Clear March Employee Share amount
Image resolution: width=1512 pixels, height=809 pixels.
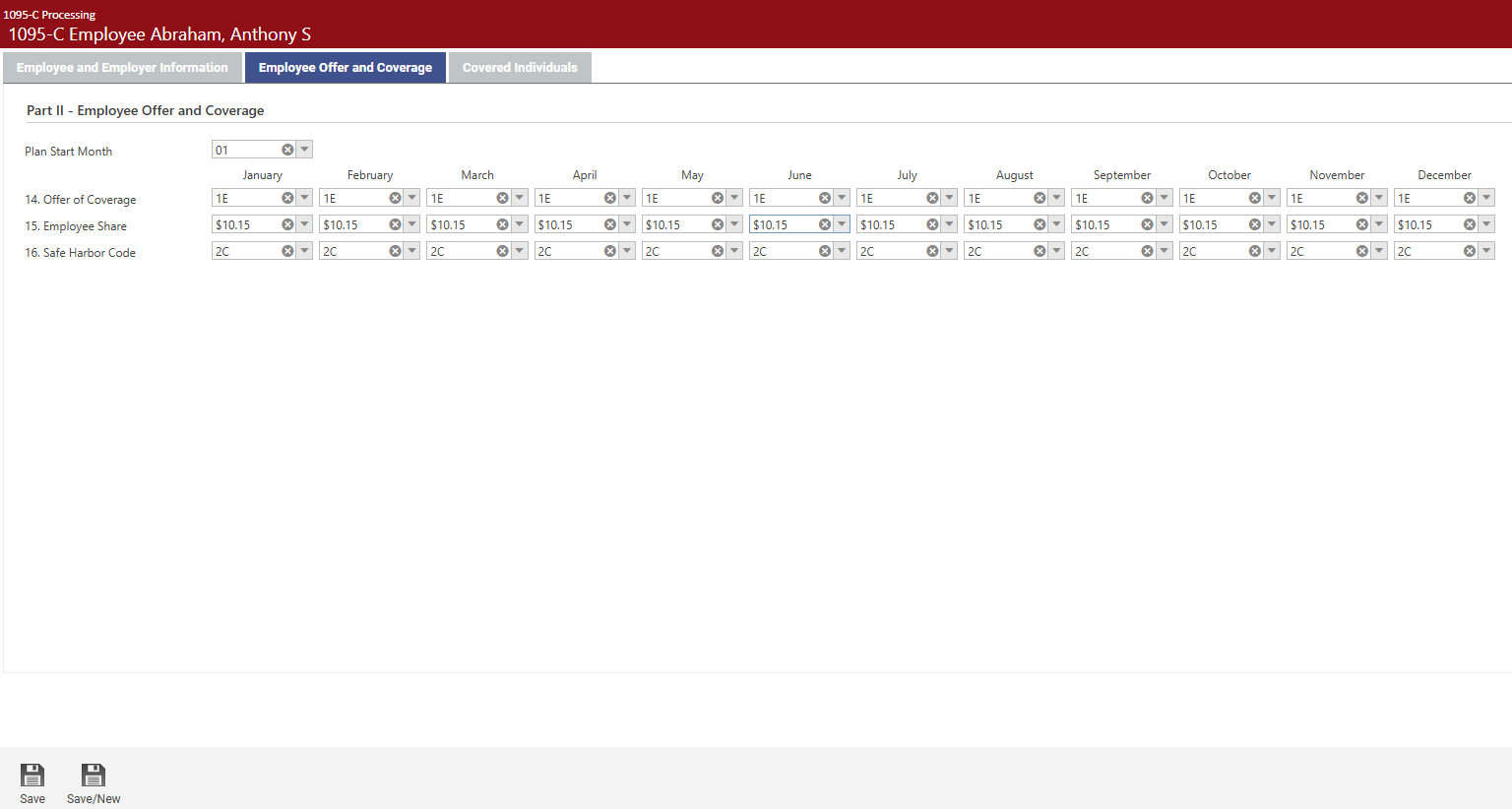coord(502,224)
